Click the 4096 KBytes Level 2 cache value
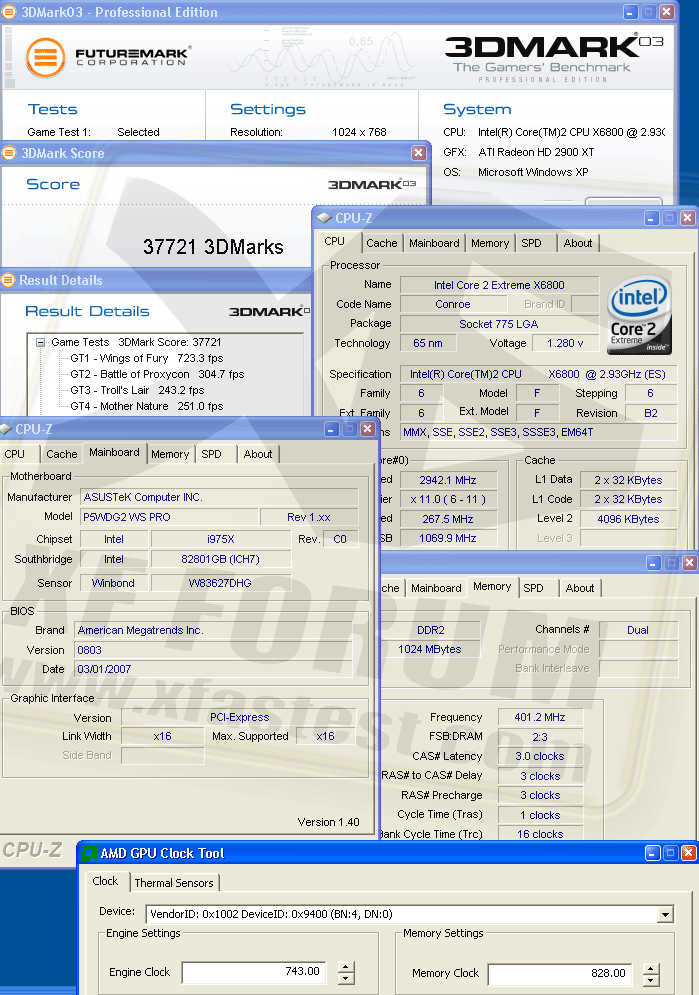The image size is (699, 995). tap(628, 519)
